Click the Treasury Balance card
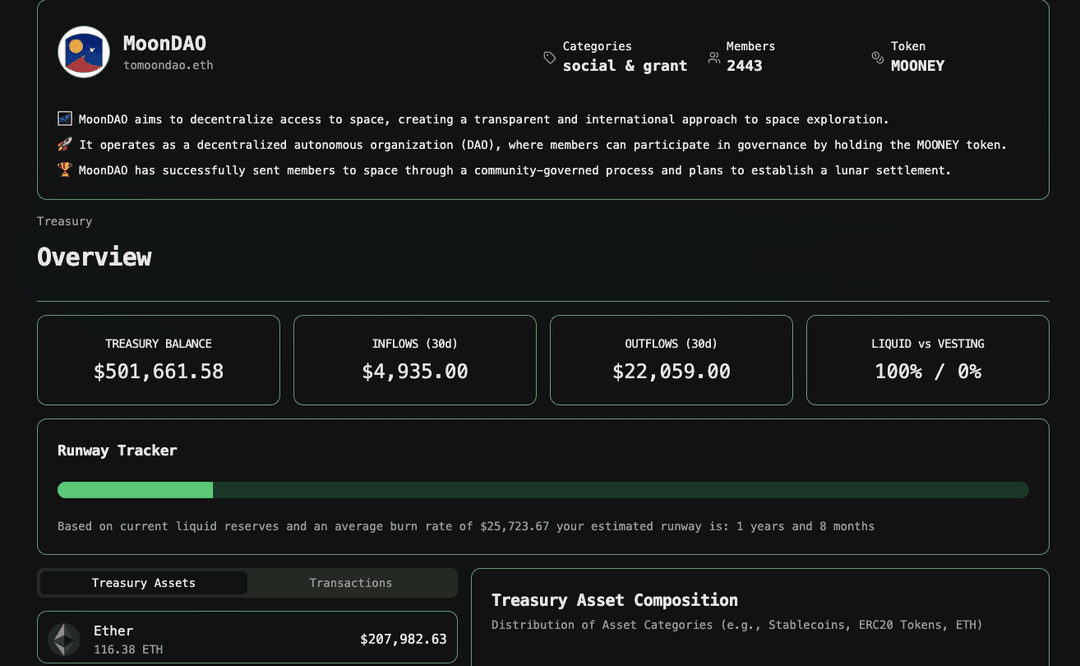Viewport: 1080px width, 666px height. coord(158,360)
